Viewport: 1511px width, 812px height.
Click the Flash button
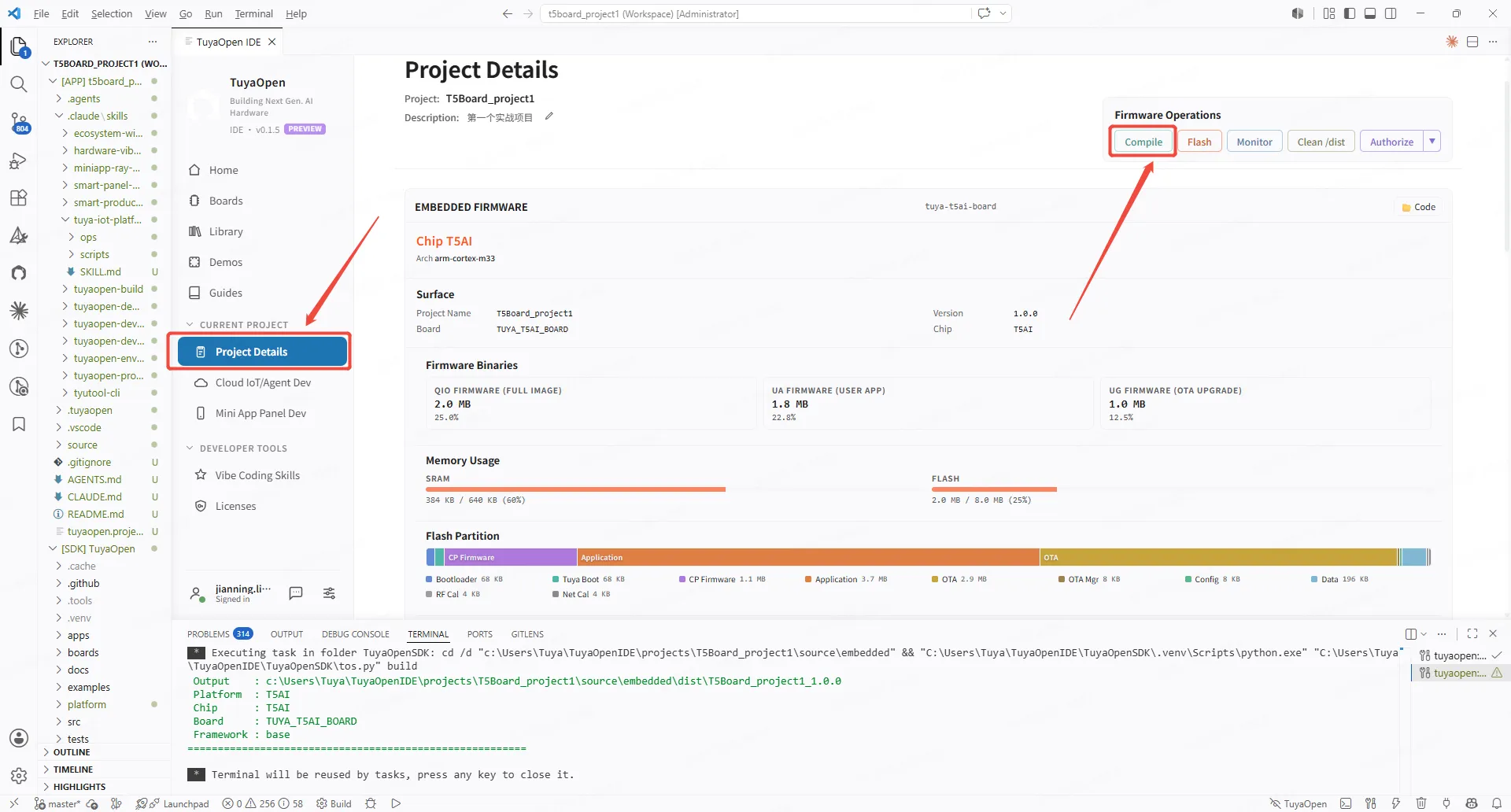[1199, 142]
